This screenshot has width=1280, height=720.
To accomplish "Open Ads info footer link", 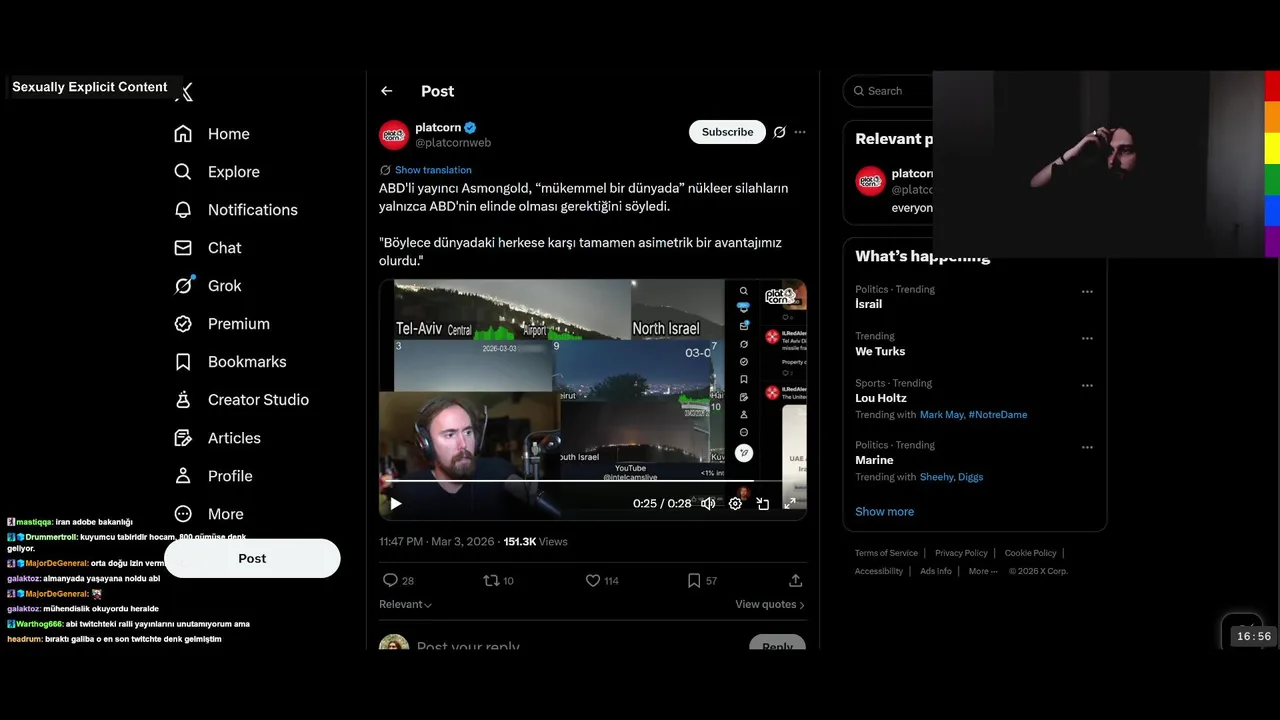I will click(936, 571).
